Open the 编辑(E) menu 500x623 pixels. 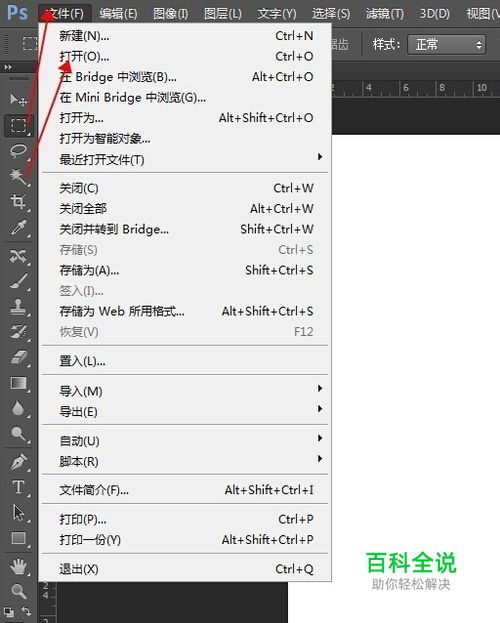[x=118, y=14]
